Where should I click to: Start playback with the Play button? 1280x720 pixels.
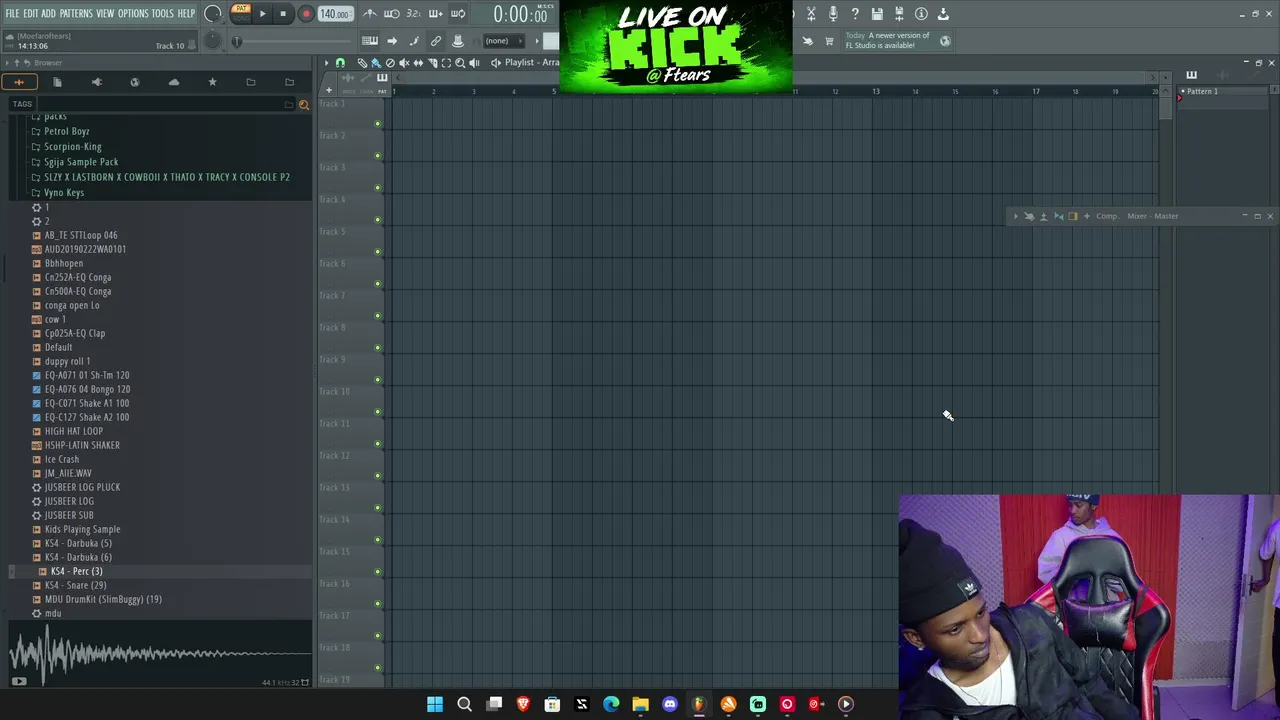(x=262, y=14)
